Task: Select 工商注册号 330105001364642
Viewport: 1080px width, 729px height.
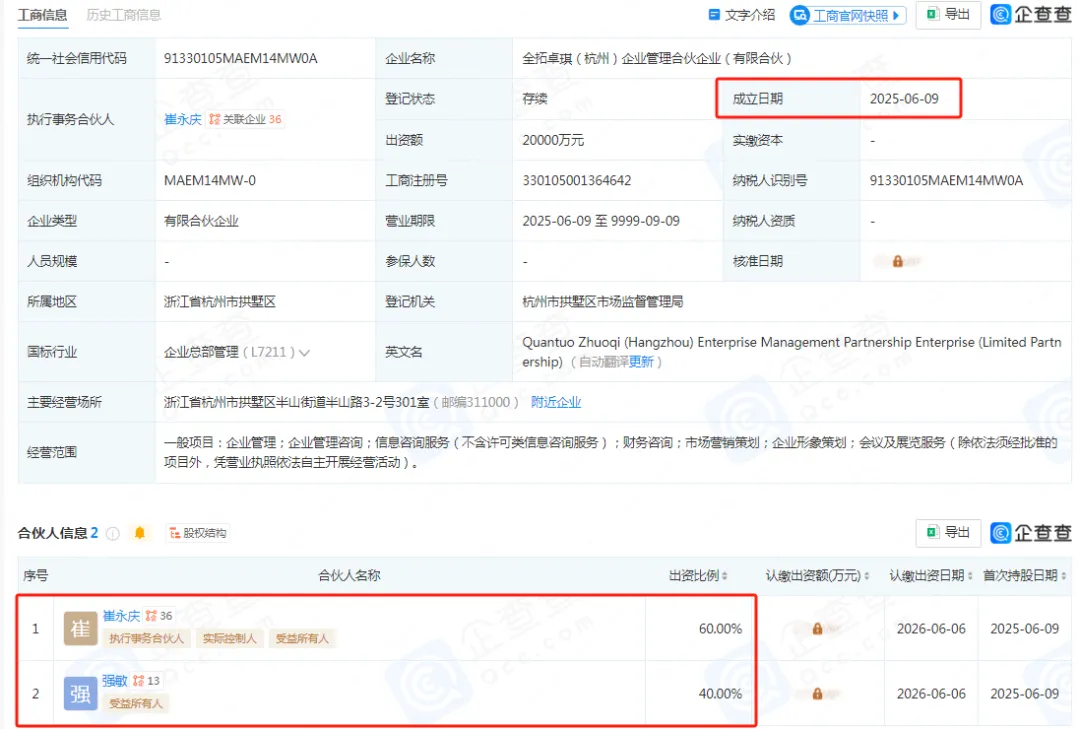Action: [577, 181]
